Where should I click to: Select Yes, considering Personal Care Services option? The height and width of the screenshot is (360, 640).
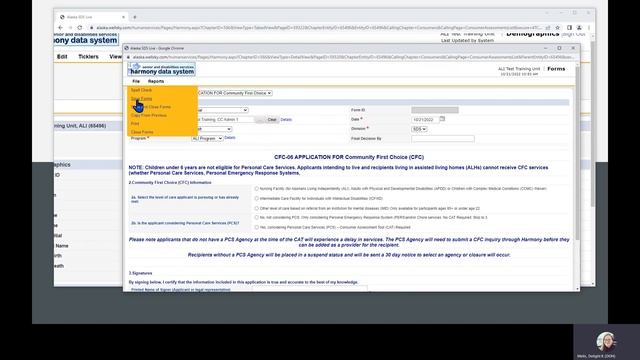pos(256,227)
